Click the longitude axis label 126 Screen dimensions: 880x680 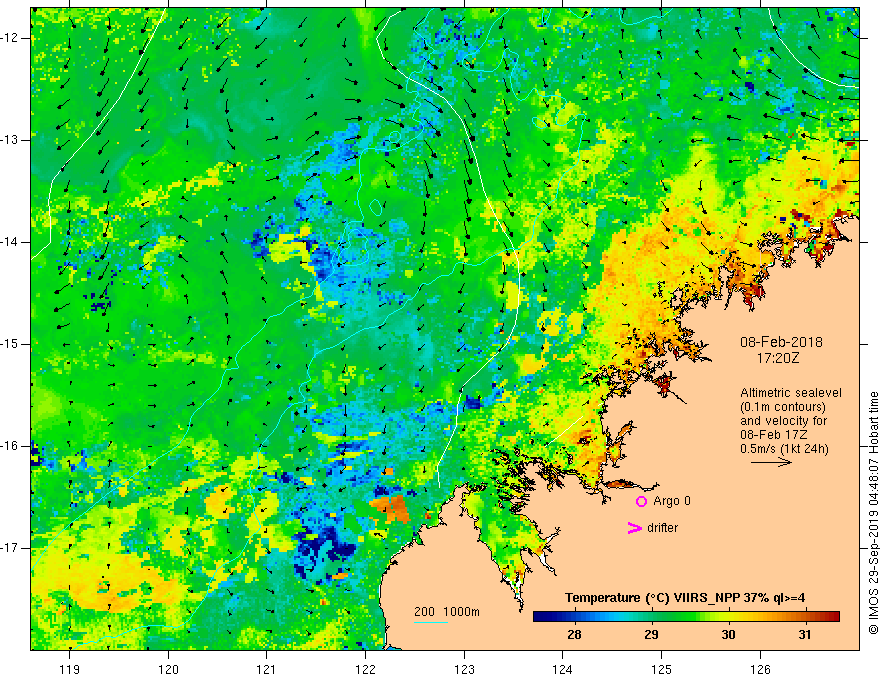click(x=760, y=669)
